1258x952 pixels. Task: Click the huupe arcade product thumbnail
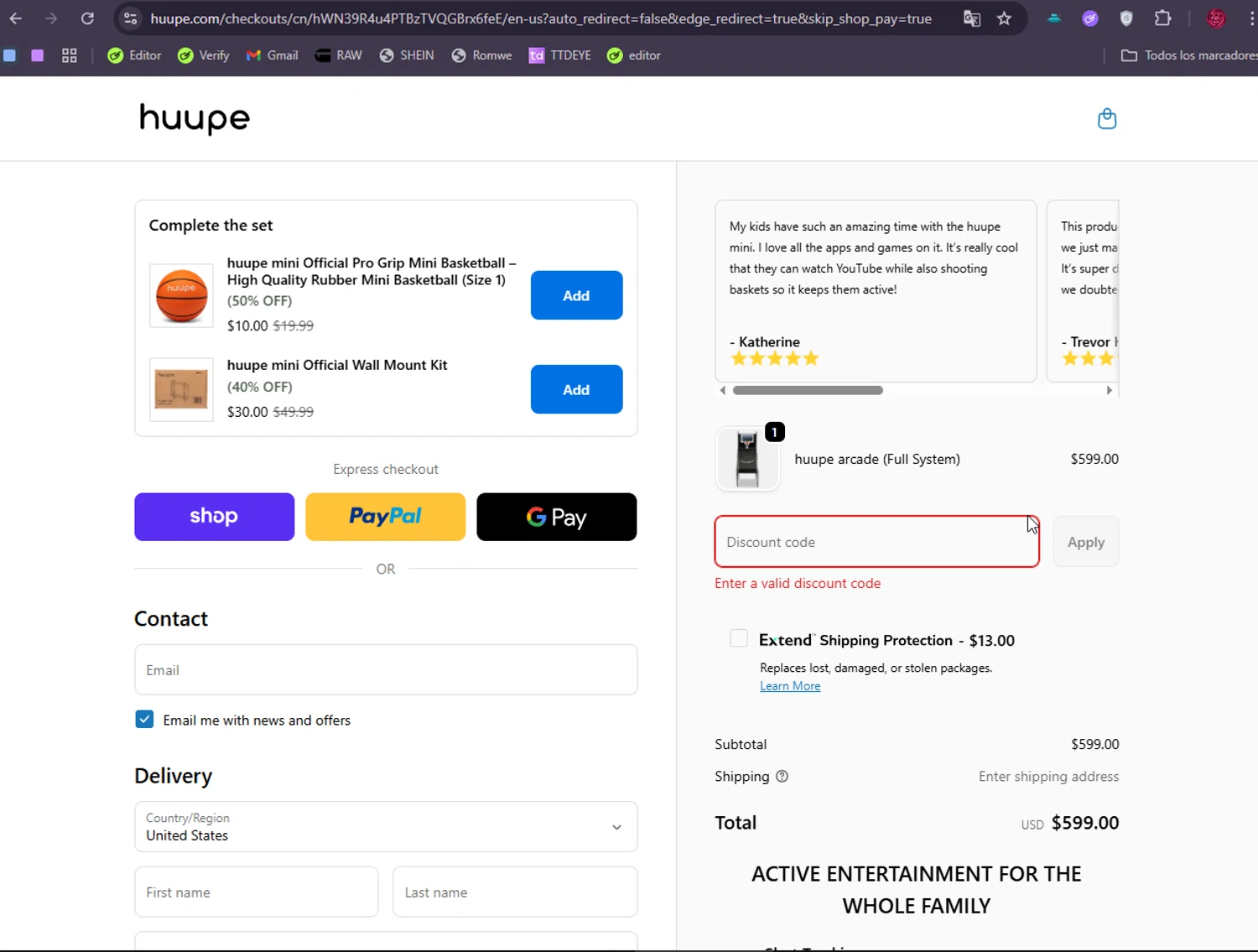pyautogui.click(x=747, y=459)
